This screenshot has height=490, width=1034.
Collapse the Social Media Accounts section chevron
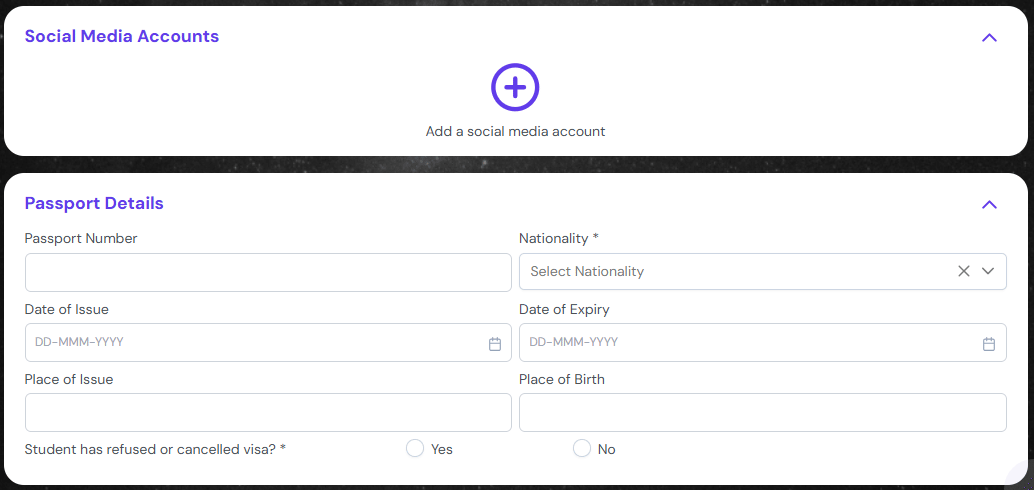tap(989, 38)
